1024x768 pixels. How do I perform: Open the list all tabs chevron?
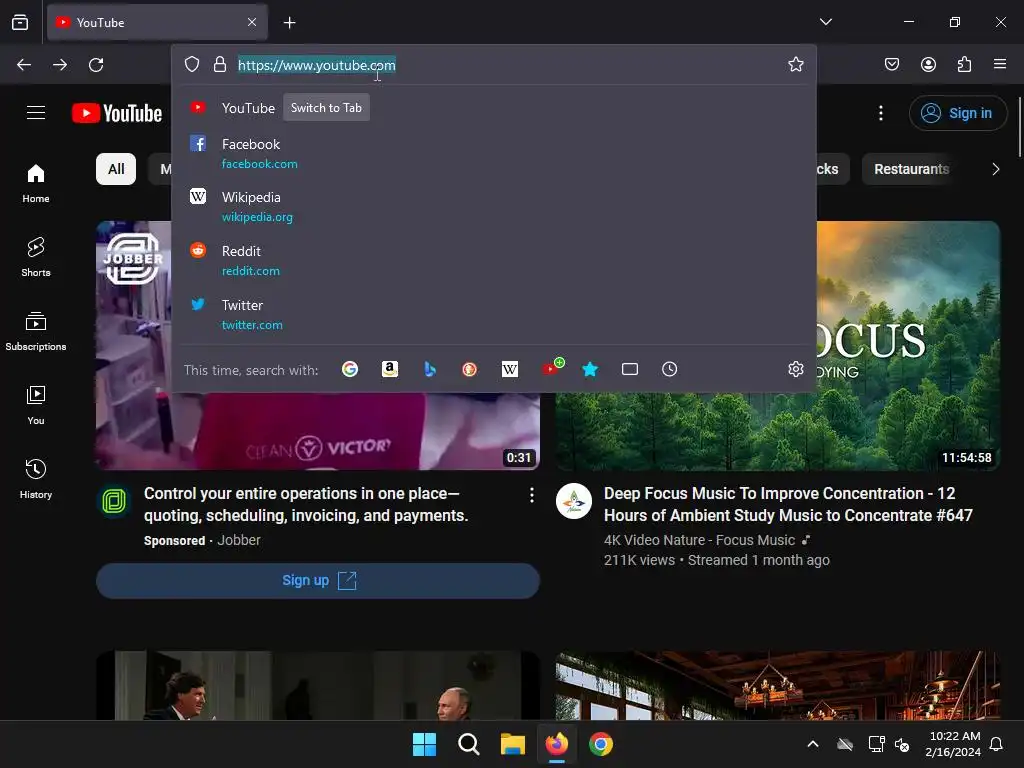pos(825,22)
